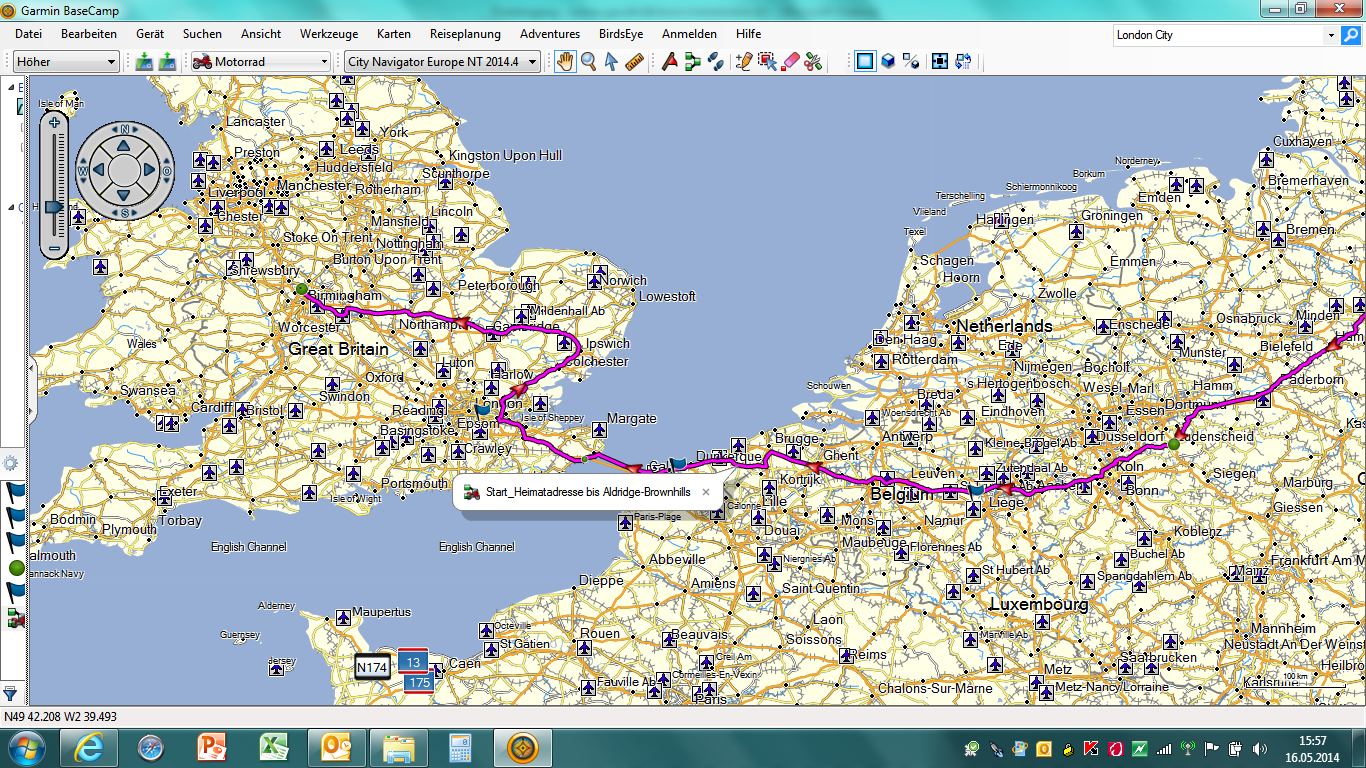This screenshot has height=768, width=1366.
Task: Click the gear icon in the sidebar
Action: 11,463
